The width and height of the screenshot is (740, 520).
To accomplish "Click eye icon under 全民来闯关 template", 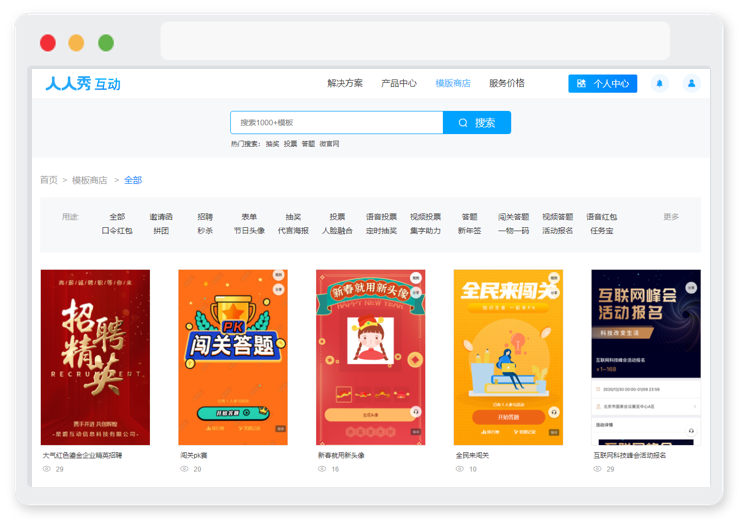I will [460, 469].
